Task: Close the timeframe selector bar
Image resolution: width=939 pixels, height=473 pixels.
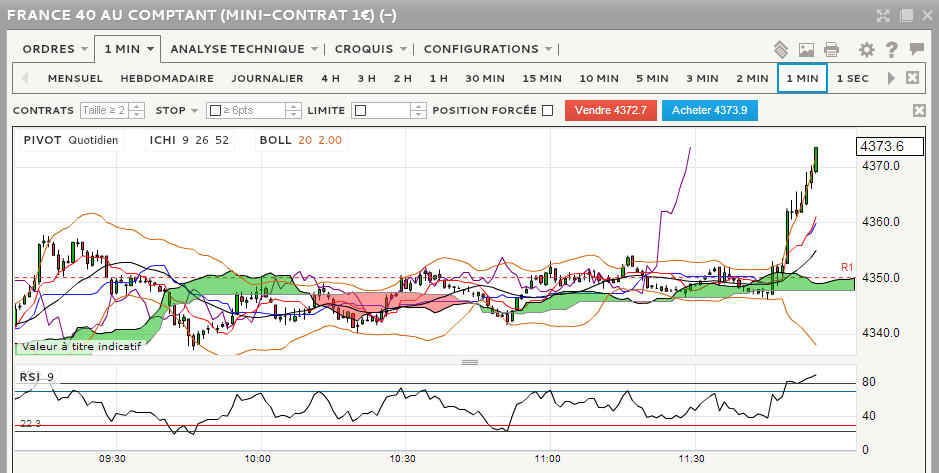Action: click(912, 78)
